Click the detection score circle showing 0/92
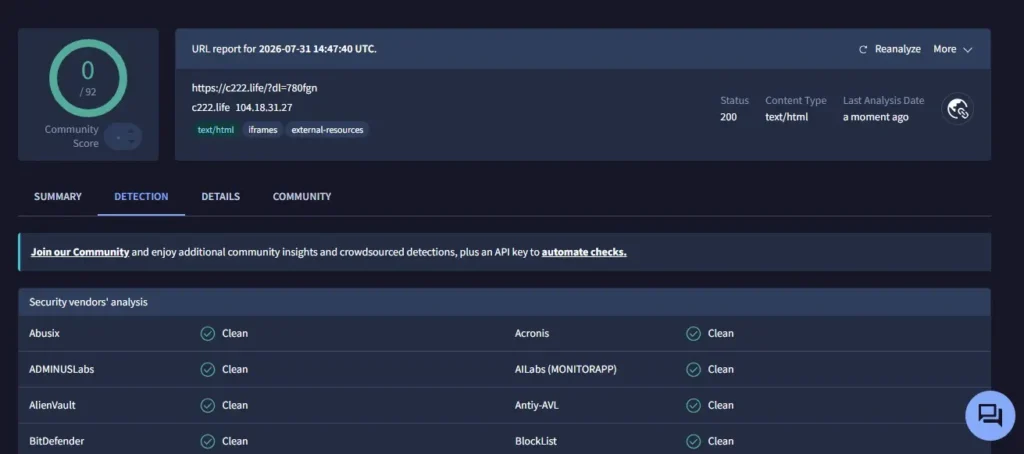This screenshot has height=454, width=1024. pos(88,78)
